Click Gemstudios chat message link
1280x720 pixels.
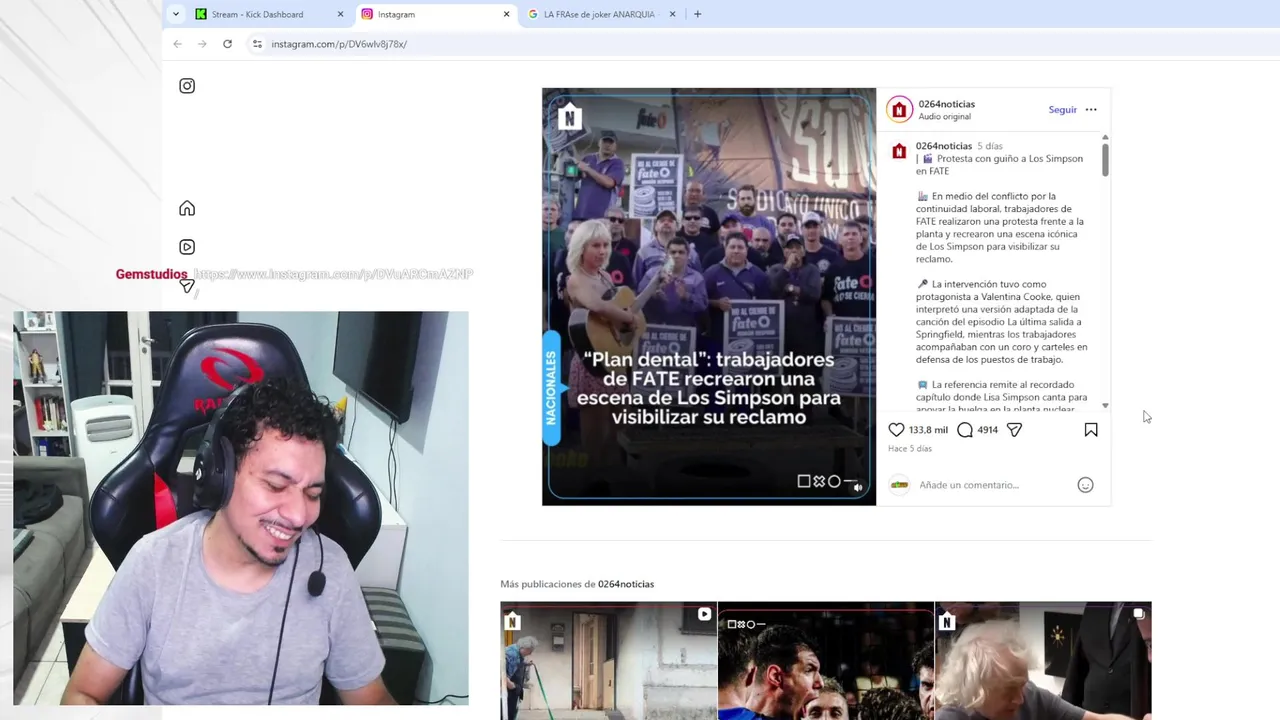tap(333, 274)
